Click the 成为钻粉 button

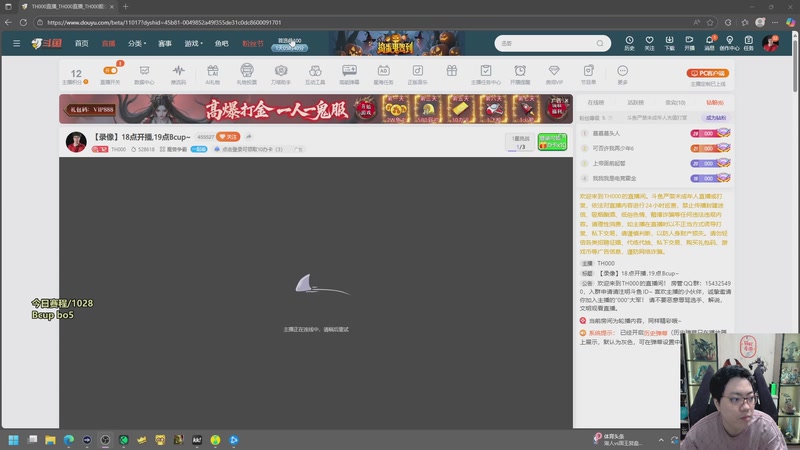pyautogui.click(x=716, y=118)
